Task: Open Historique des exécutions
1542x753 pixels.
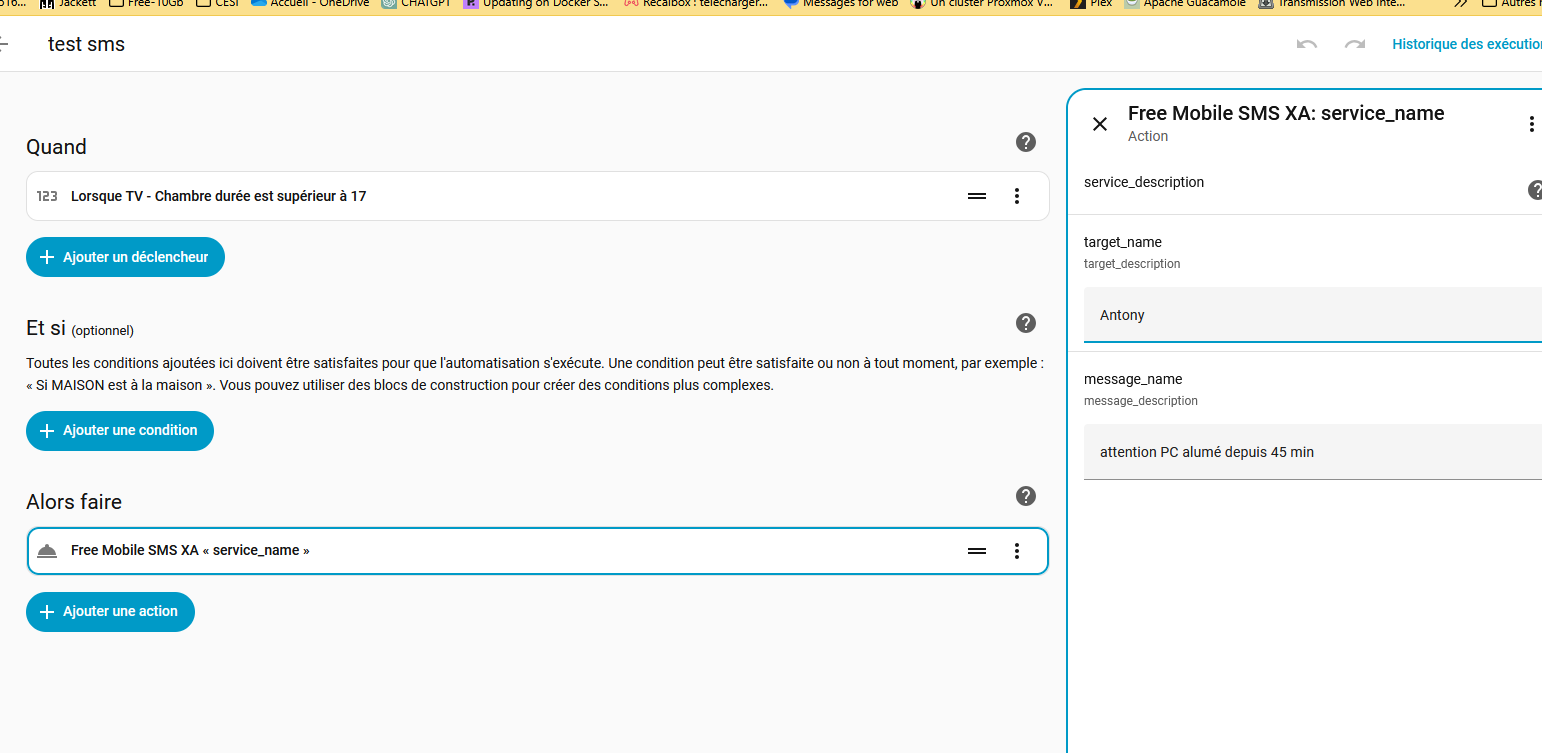Action: [1466, 44]
